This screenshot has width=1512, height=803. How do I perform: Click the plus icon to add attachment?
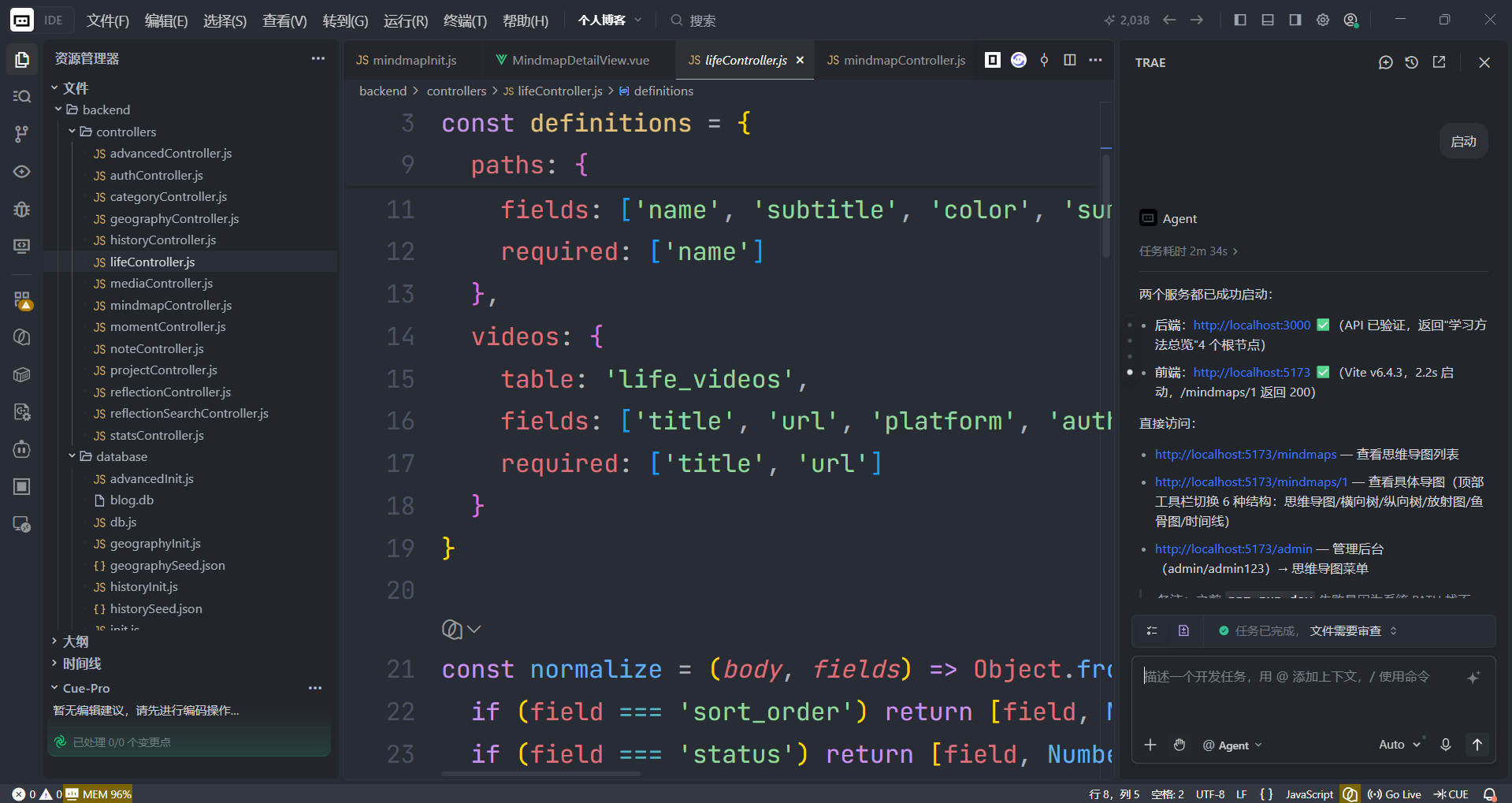click(x=1150, y=745)
